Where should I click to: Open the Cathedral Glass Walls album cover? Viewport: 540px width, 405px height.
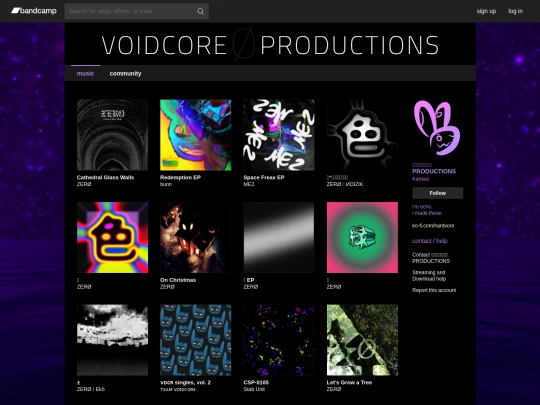(x=113, y=135)
